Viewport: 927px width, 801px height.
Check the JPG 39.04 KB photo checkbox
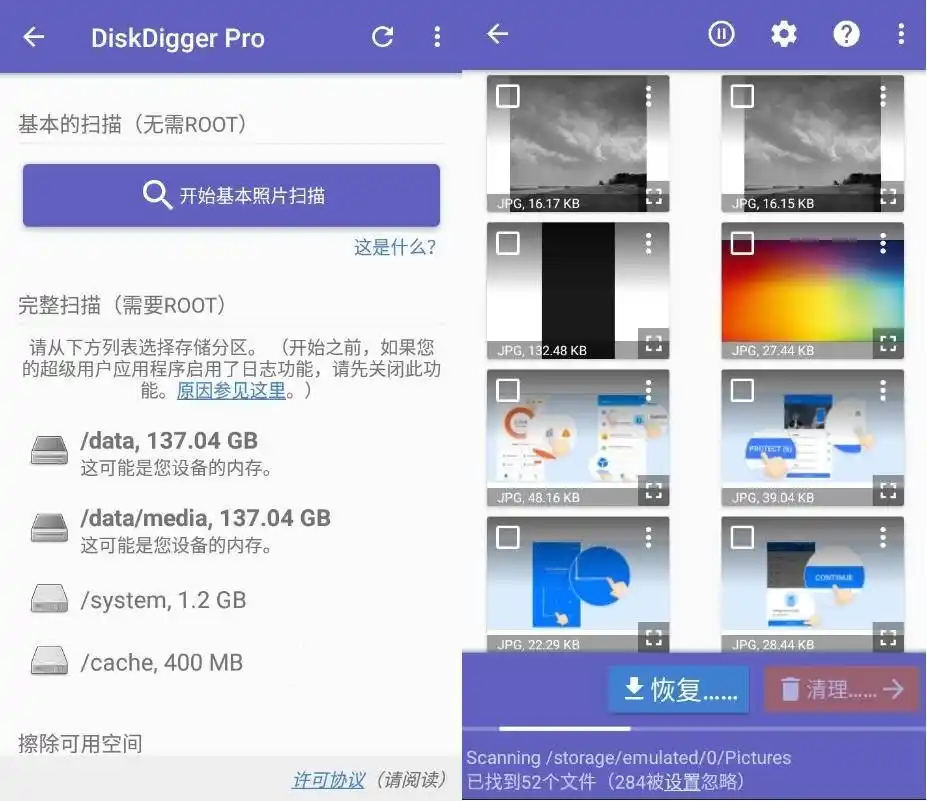(x=742, y=390)
